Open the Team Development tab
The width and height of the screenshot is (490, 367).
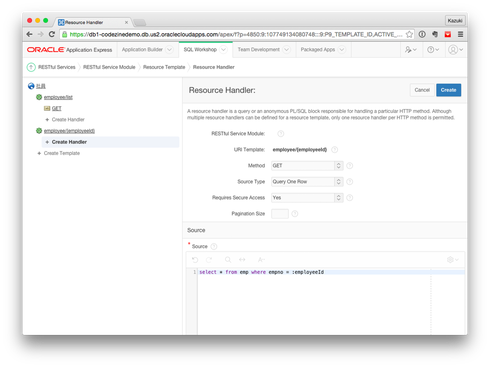click(x=259, y=50)
